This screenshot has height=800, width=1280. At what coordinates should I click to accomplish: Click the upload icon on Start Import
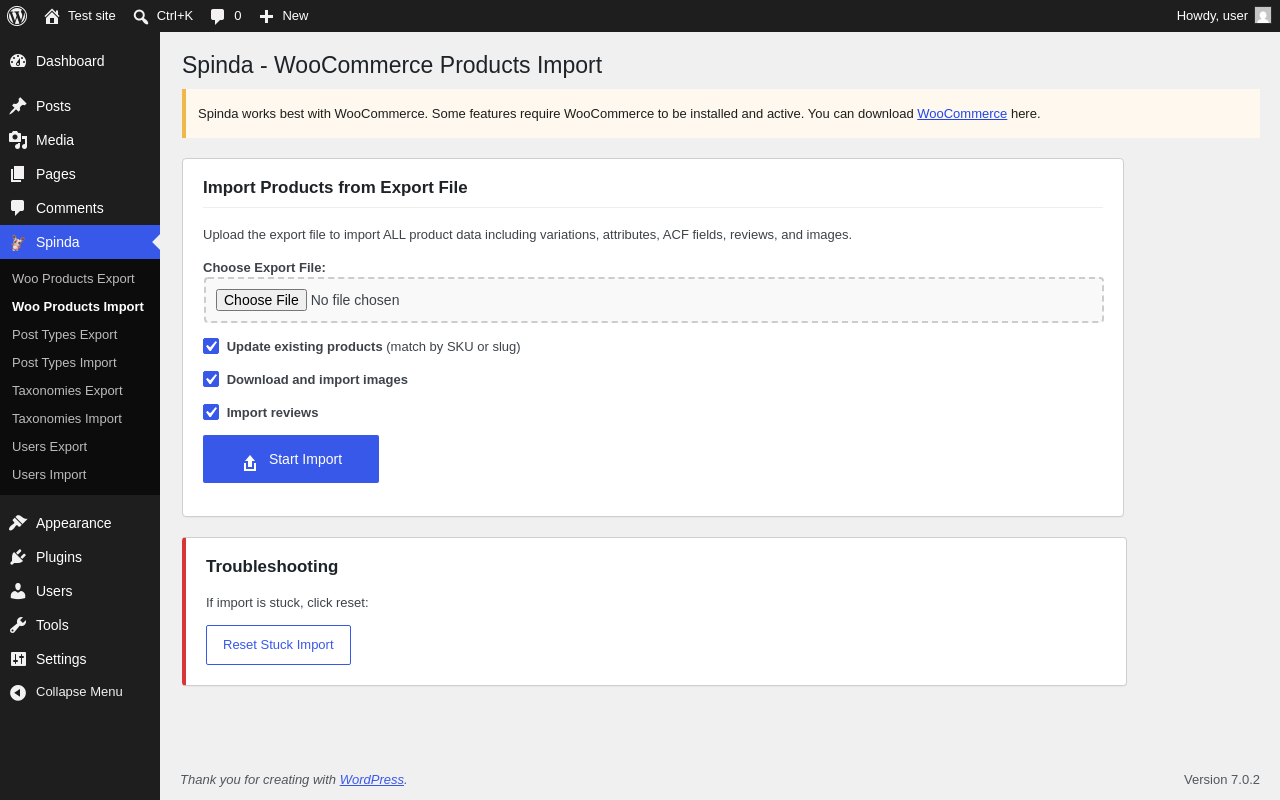(250, 463)
